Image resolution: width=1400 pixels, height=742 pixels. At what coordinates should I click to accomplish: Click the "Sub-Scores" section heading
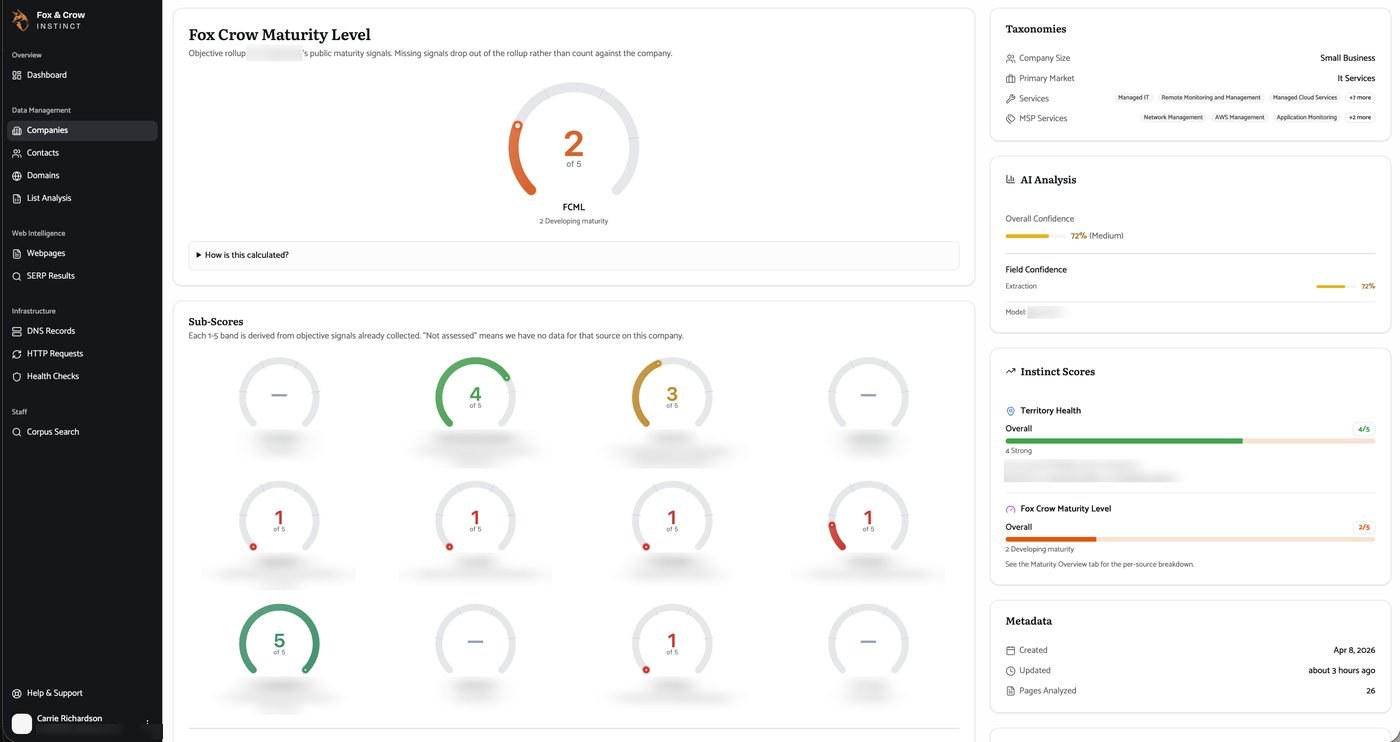216,322
